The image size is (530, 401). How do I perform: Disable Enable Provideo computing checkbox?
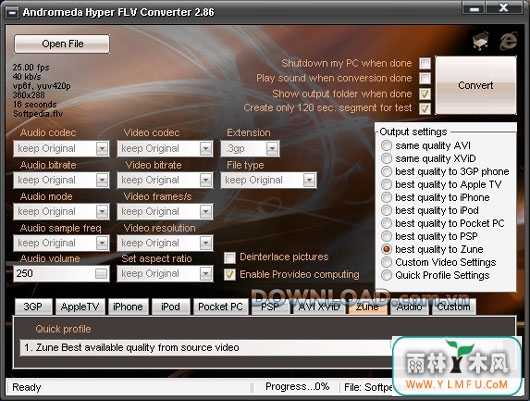coord(230,274)
